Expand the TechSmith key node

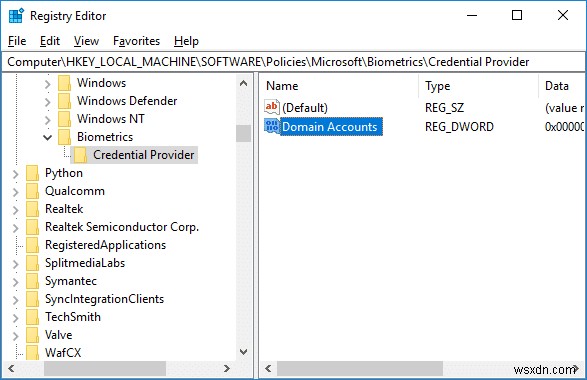coord(16,318)
